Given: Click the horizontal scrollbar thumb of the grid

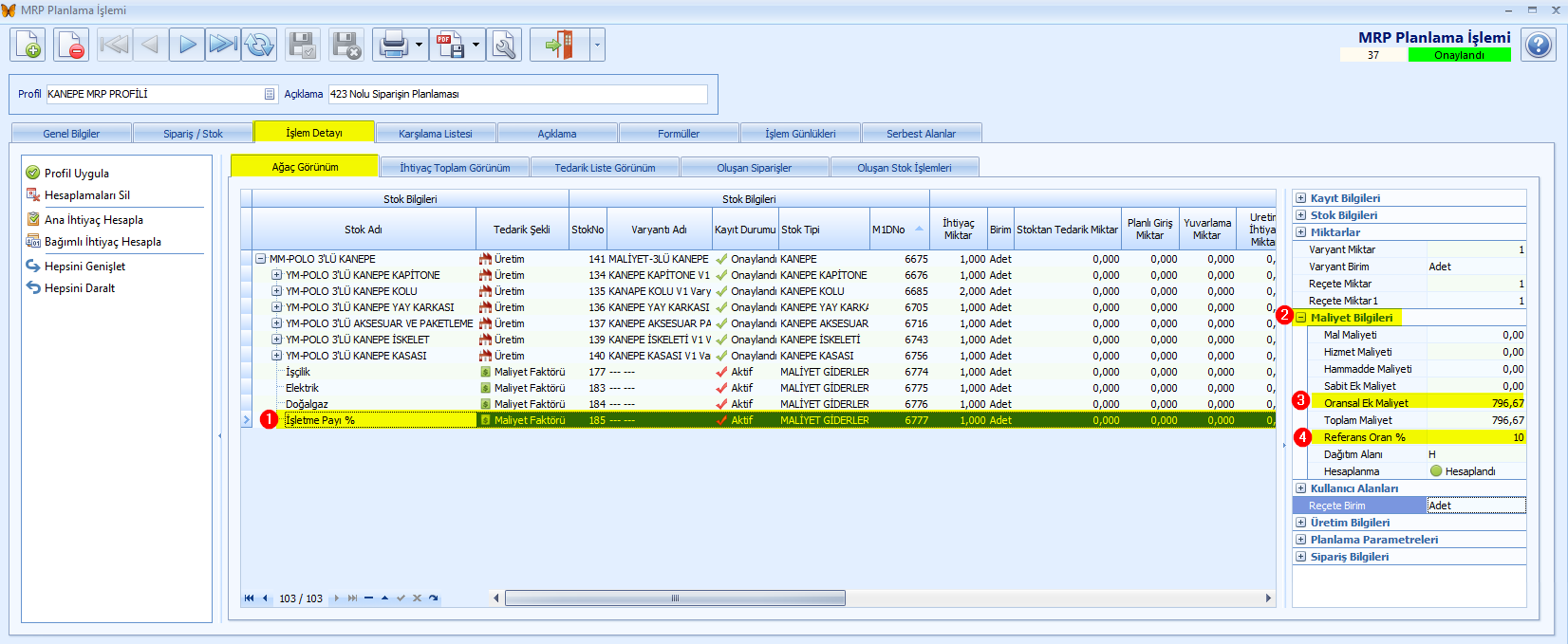Looking at the screenshot, I should 675,598.
